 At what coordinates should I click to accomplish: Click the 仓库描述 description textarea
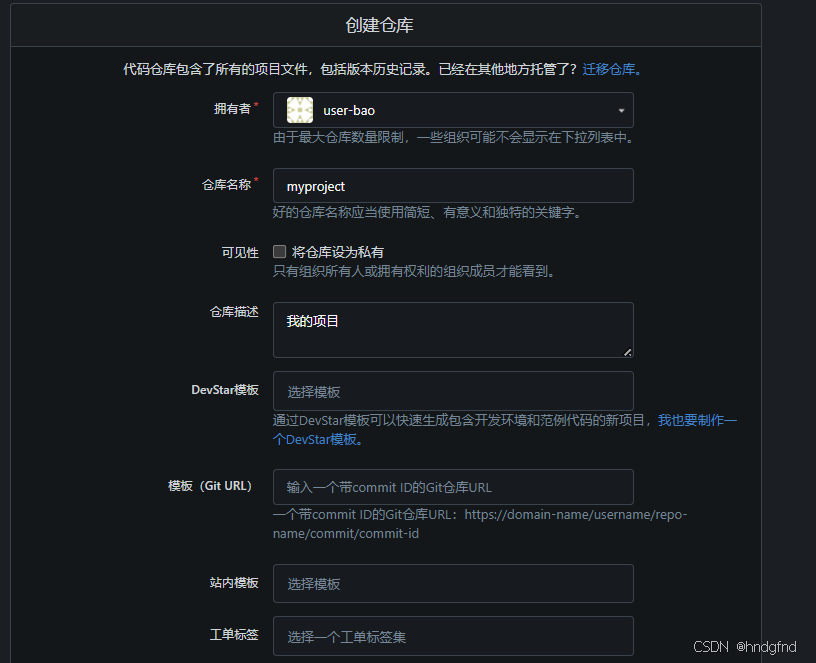point(452,329)
